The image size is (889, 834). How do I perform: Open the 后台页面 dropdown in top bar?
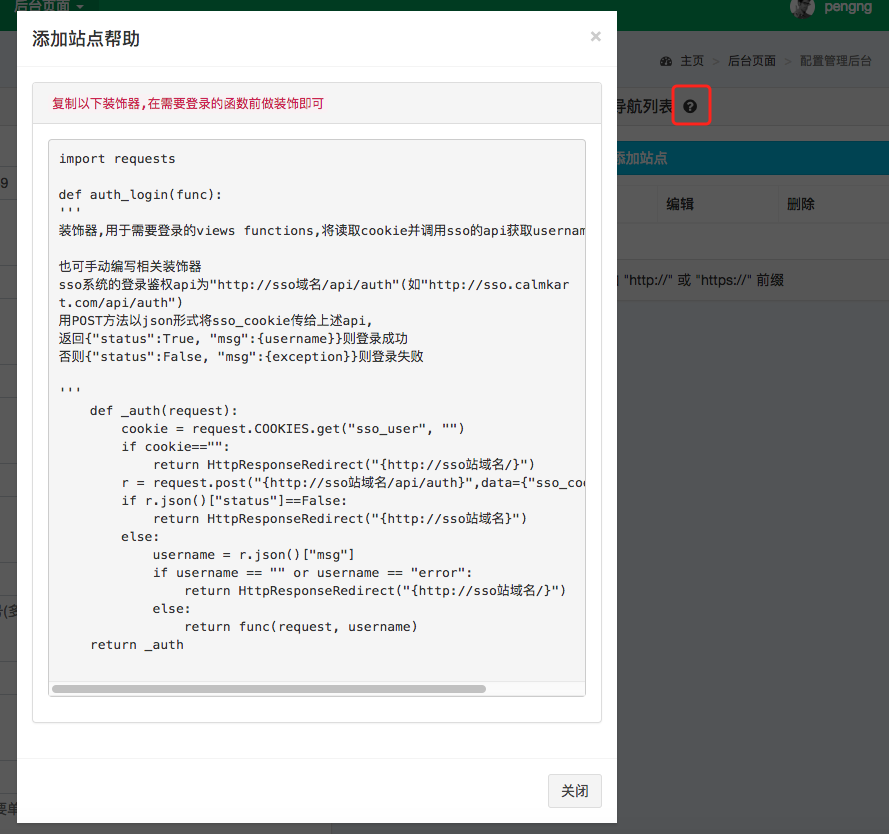48,6
